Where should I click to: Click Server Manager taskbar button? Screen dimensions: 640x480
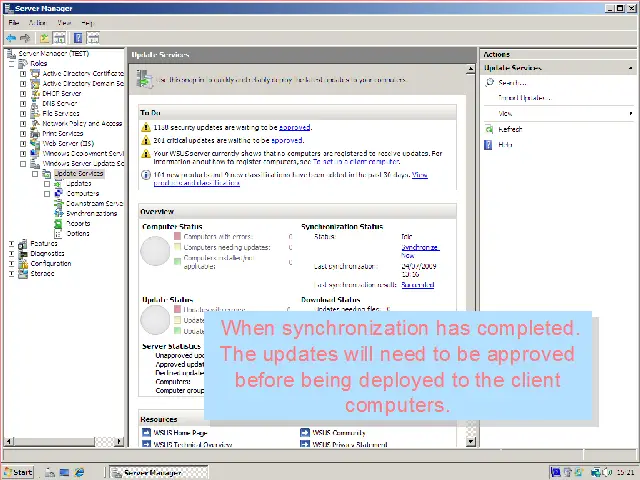coord(159,472)
